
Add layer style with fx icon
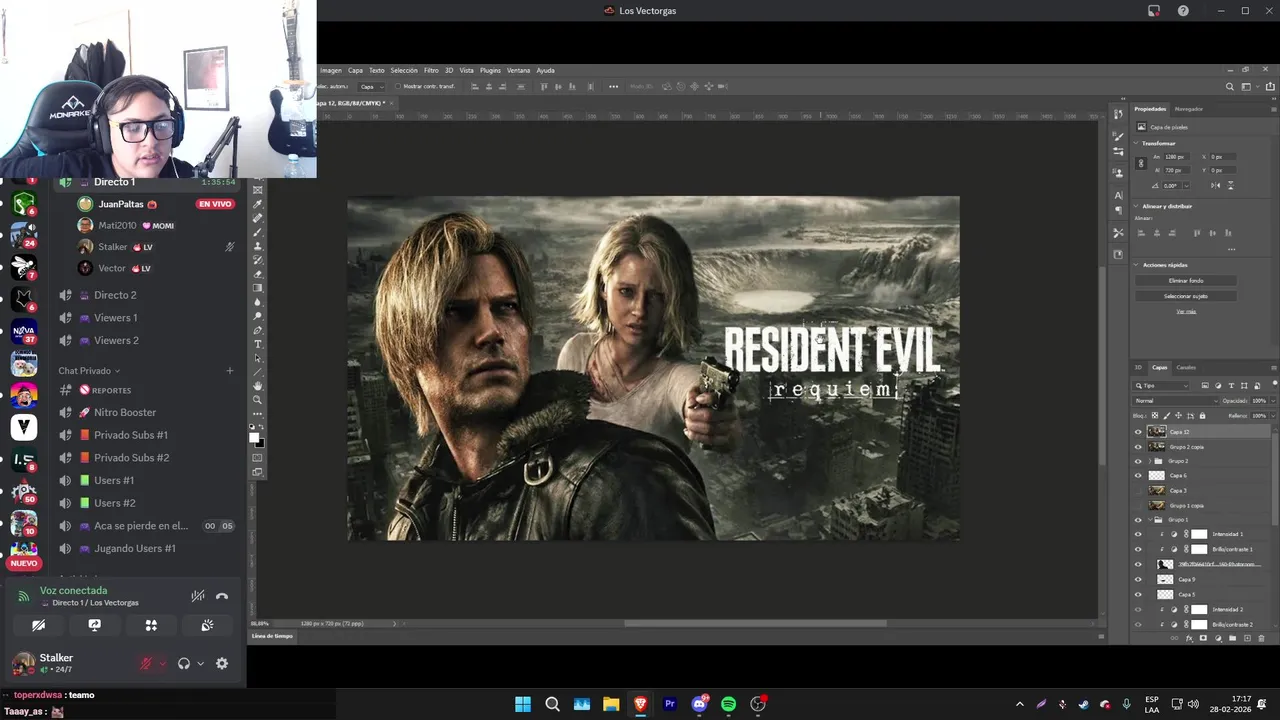coord(1190,638)
